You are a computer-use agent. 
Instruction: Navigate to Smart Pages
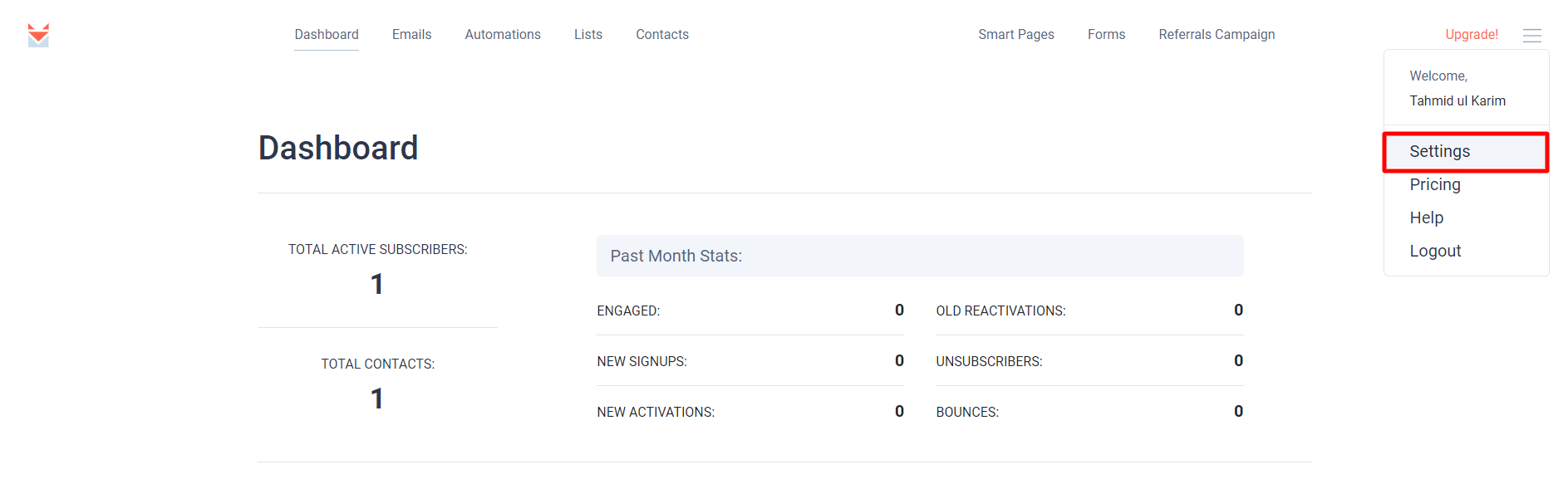[1015, 34]
